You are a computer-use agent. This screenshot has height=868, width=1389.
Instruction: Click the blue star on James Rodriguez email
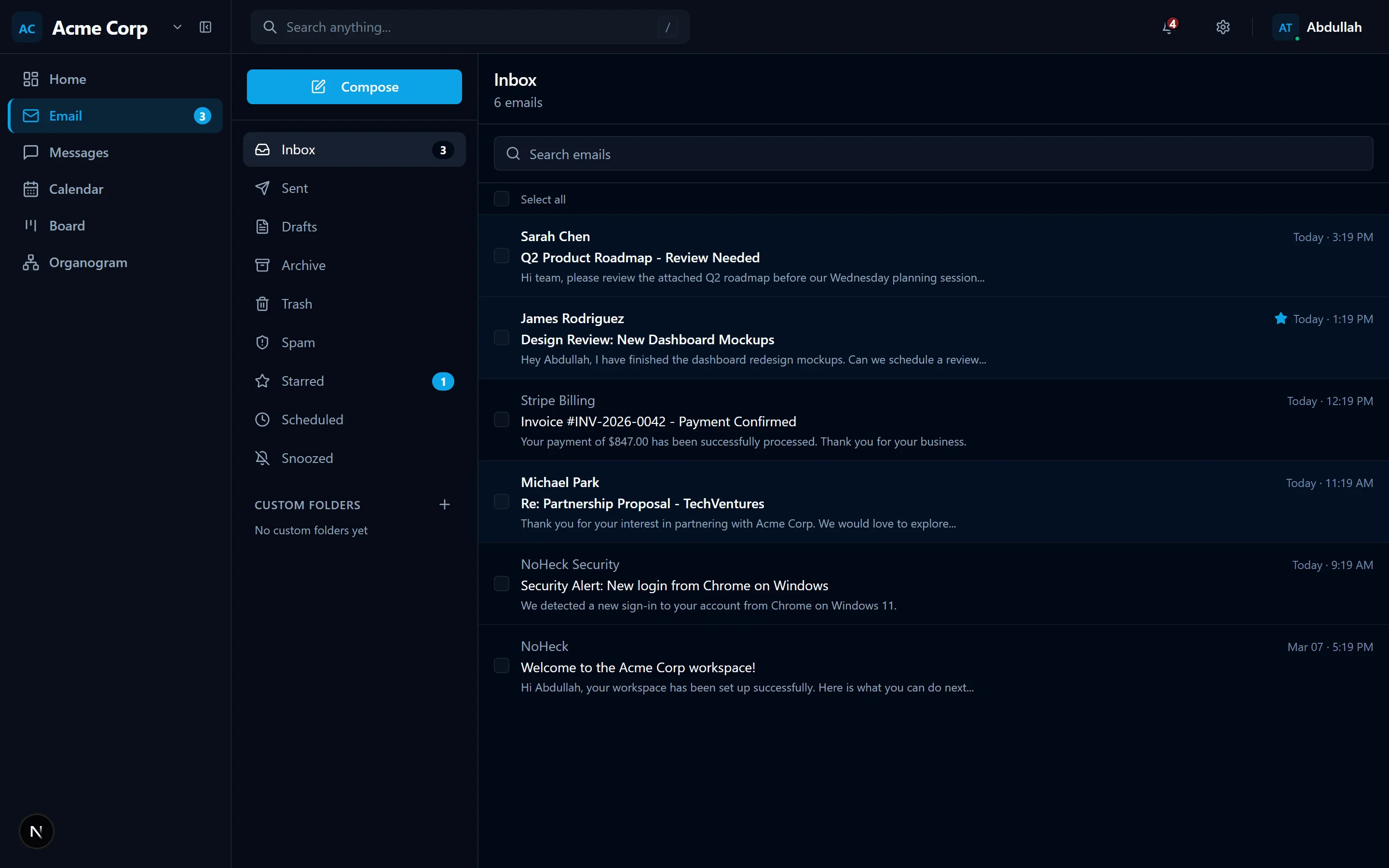[1280, 319]
